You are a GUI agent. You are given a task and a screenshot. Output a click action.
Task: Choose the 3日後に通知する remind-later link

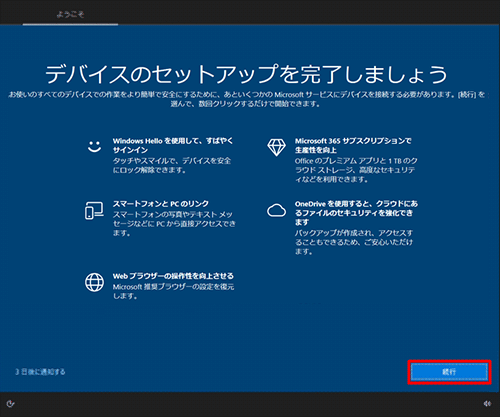pos(40,372)
